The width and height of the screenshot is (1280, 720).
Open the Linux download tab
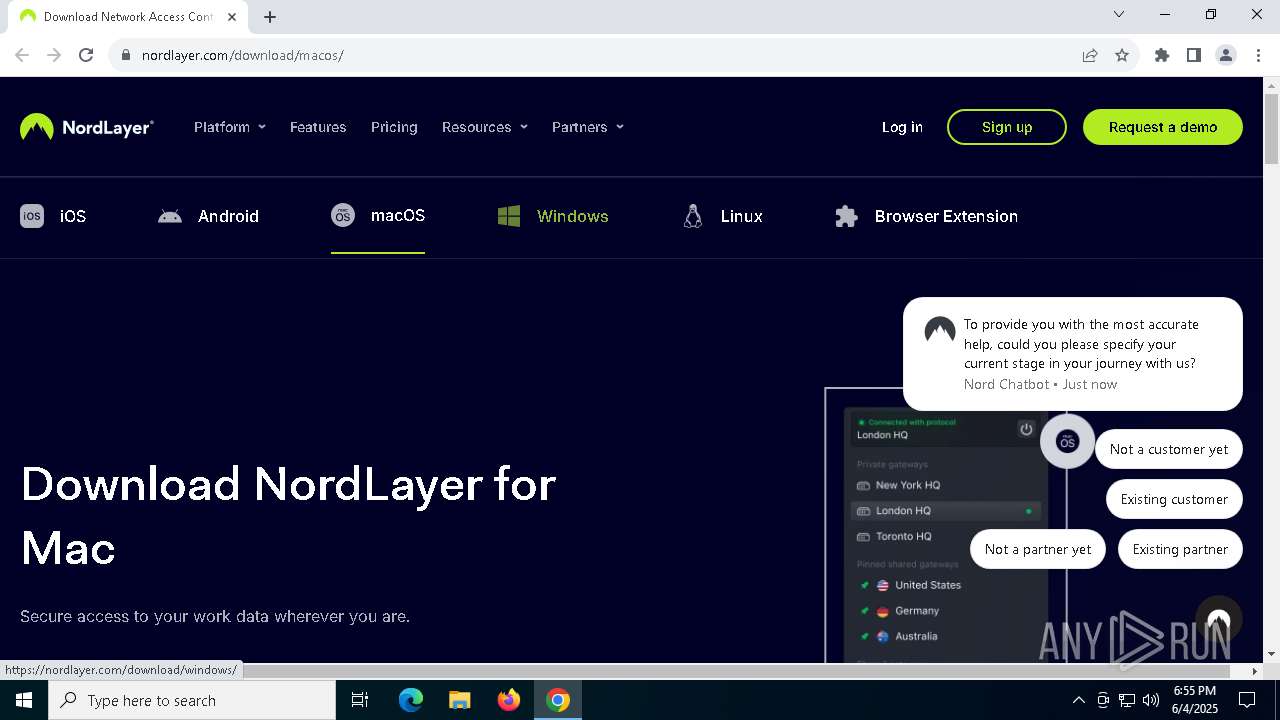tap(722, 216)
